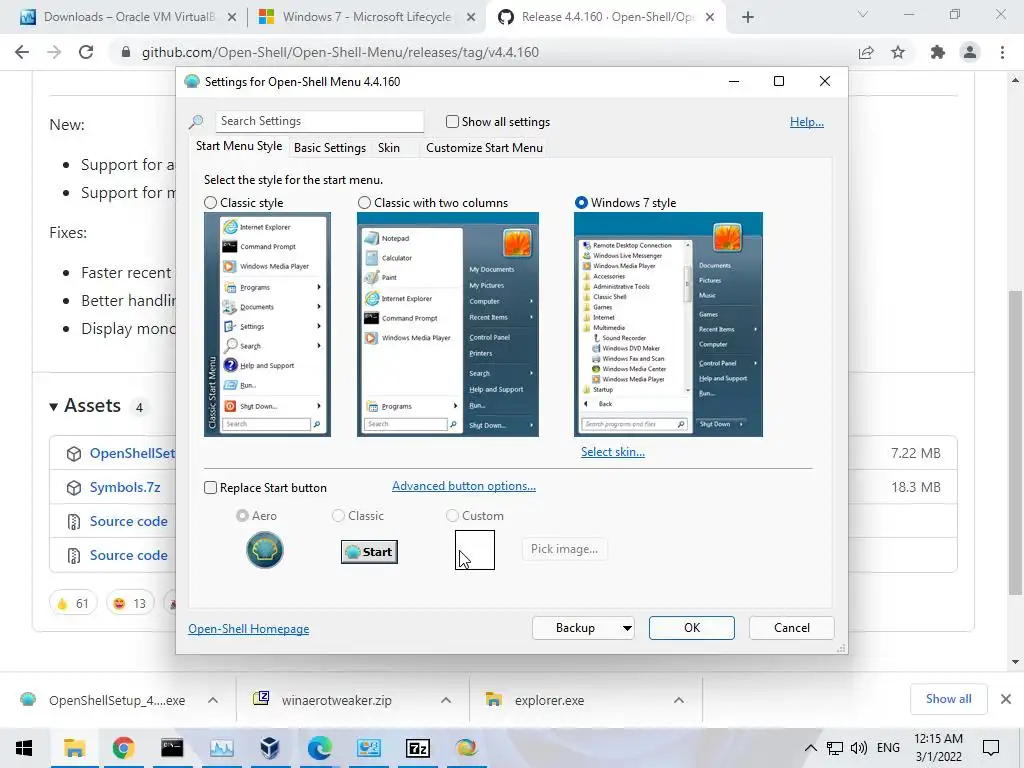The image size is (1024, 768).
Task: Click the Aero shell start button image
Action: [x=264, y=550]
